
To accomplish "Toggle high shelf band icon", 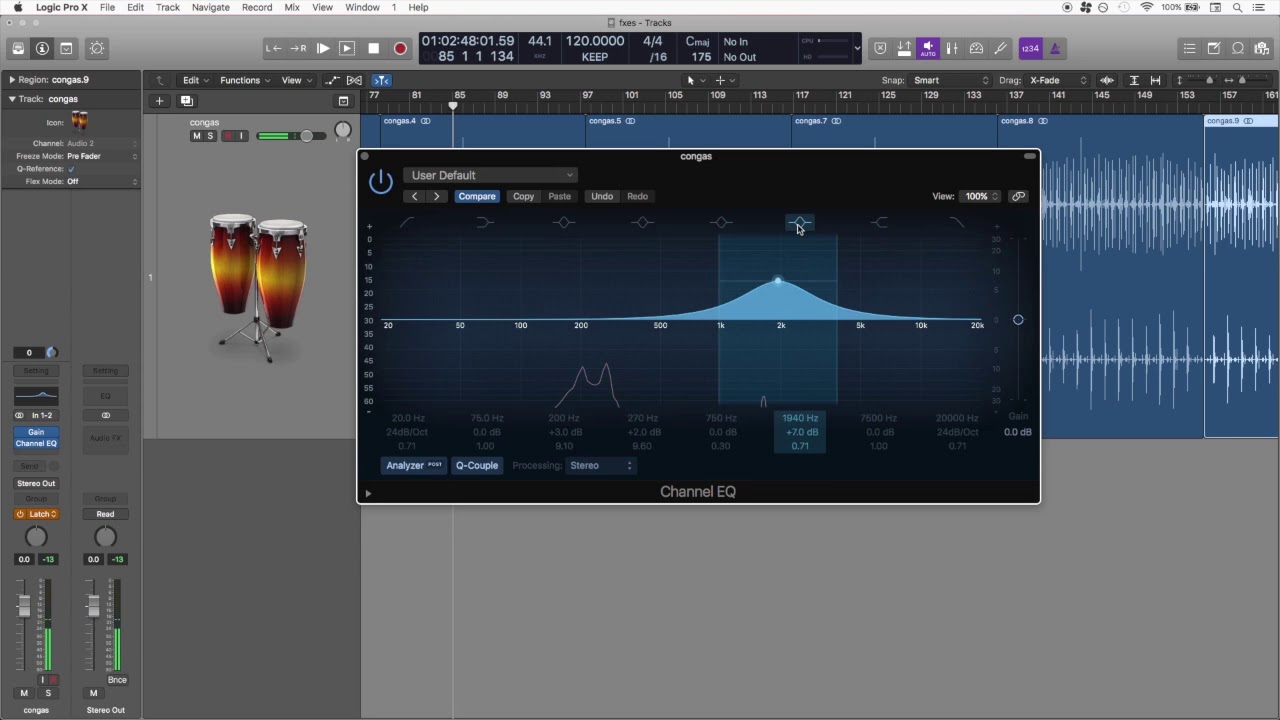I will [879, 222].
